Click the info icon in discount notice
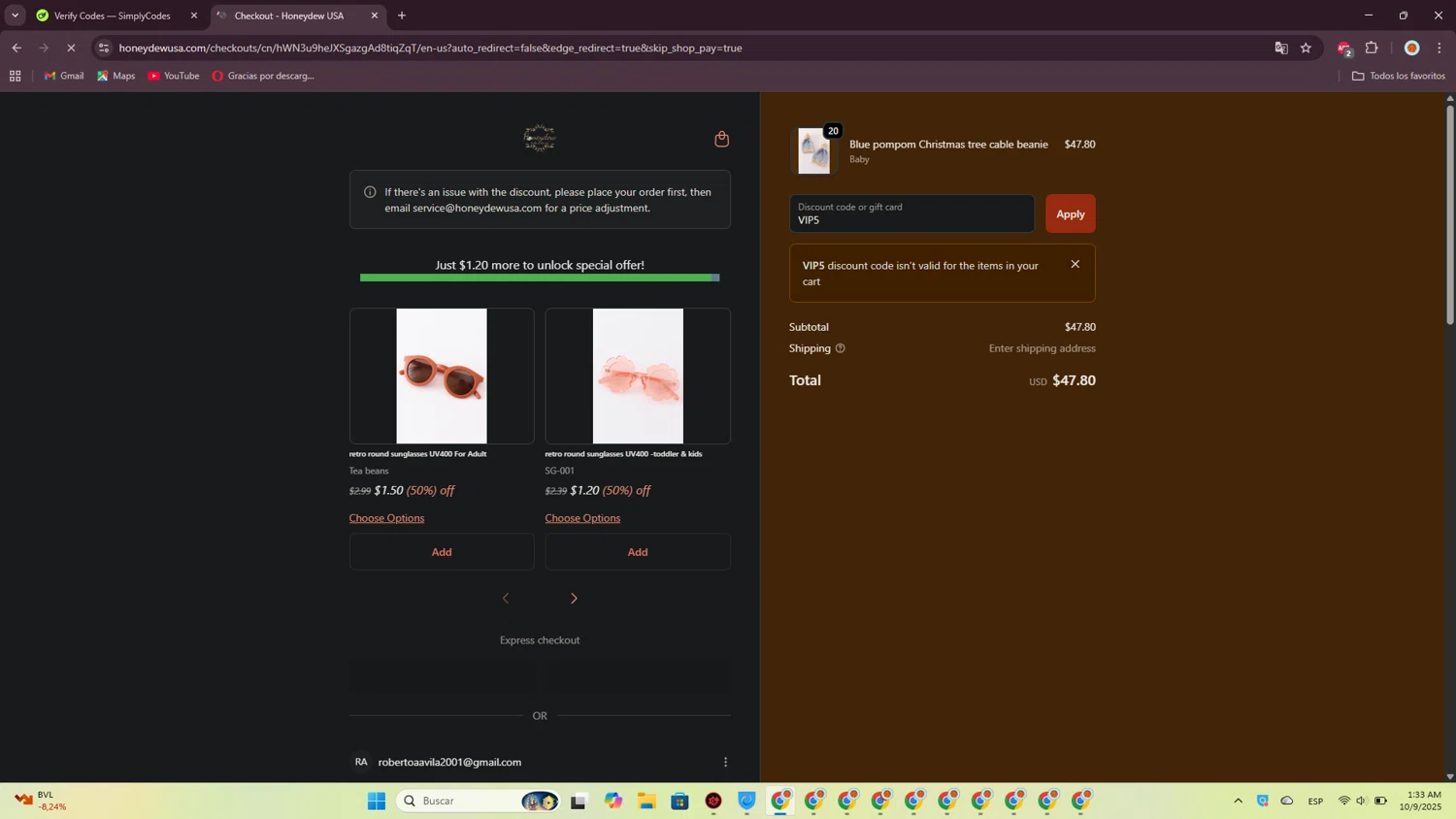 (370, 192)
